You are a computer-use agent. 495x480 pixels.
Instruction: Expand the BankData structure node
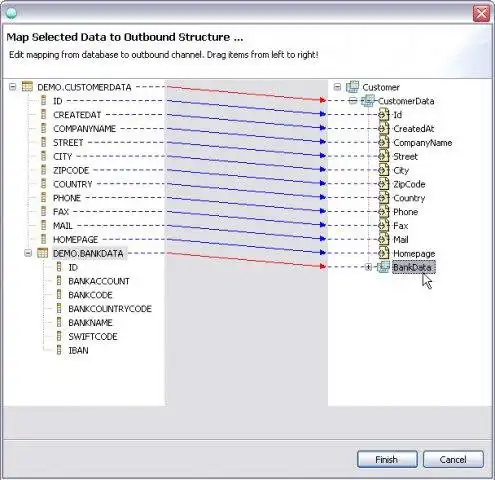click(368, 267)
